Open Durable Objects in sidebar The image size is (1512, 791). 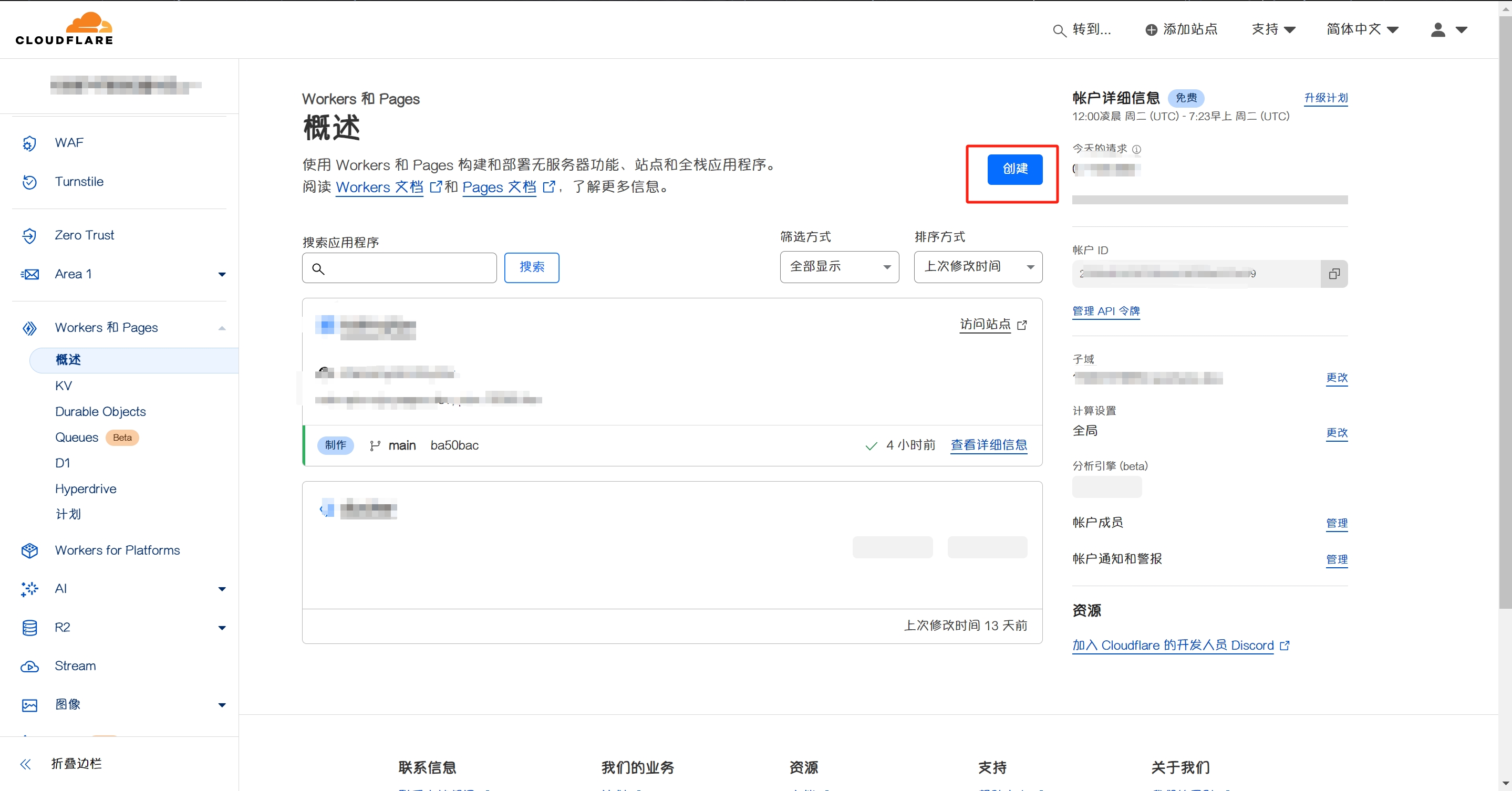pos(100,412)
